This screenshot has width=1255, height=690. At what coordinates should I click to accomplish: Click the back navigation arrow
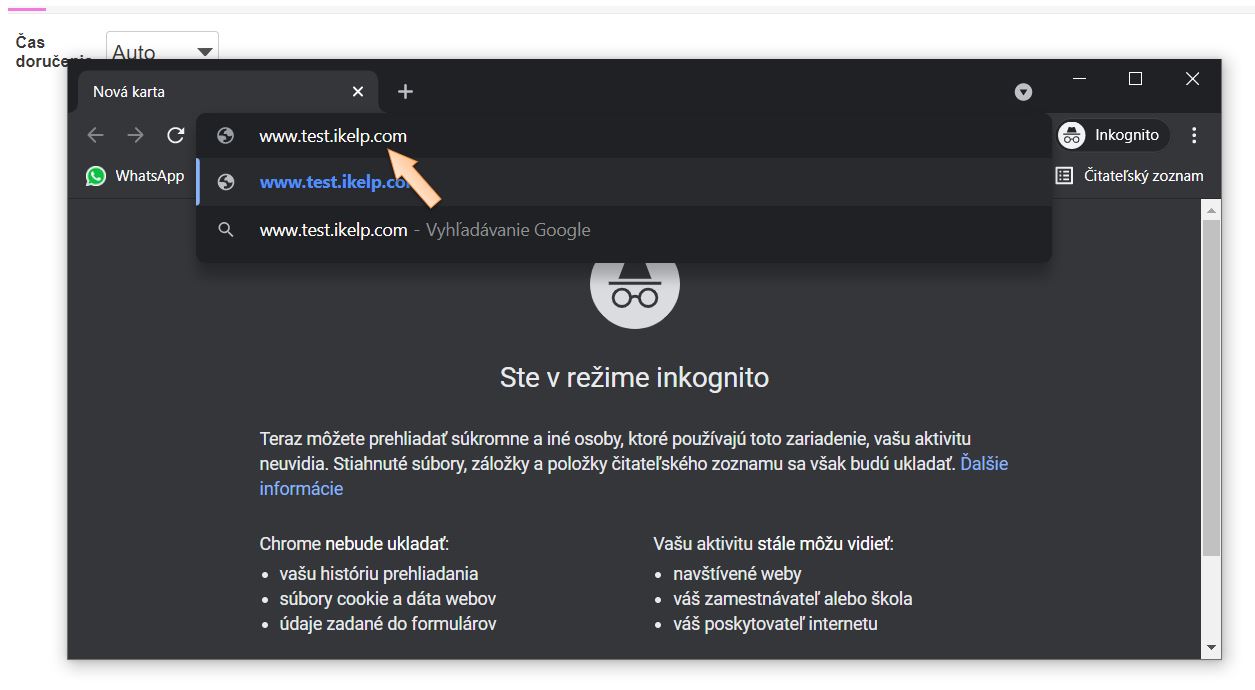[x=96, y=135]
